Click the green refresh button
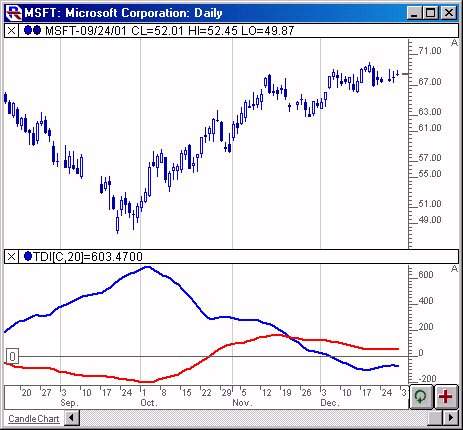463x430 pixels. [x=421, y=397]
